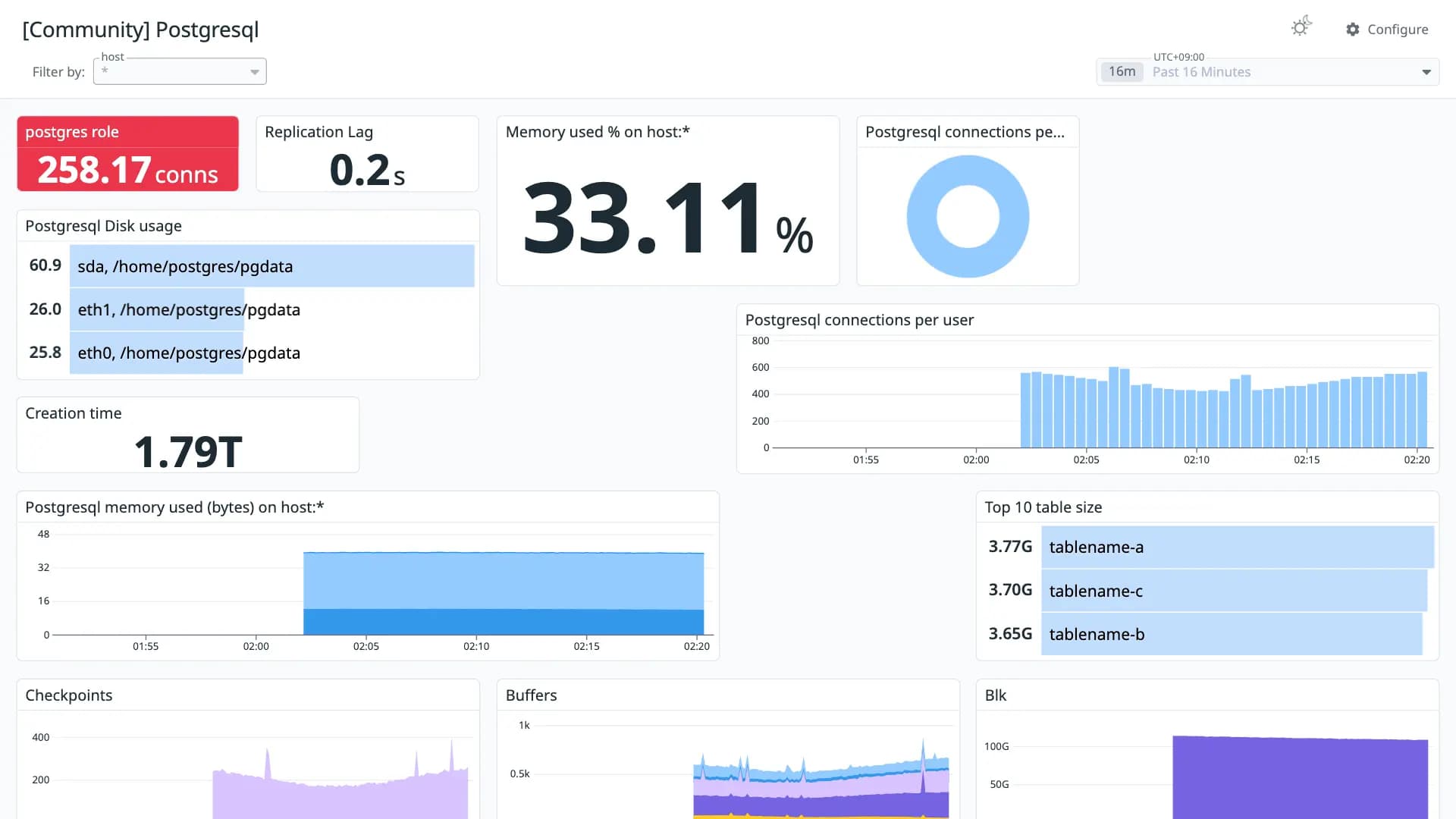Click the [Community] Postgresql dashboard title
The image size is (1456, 819).
pos(140,30)
